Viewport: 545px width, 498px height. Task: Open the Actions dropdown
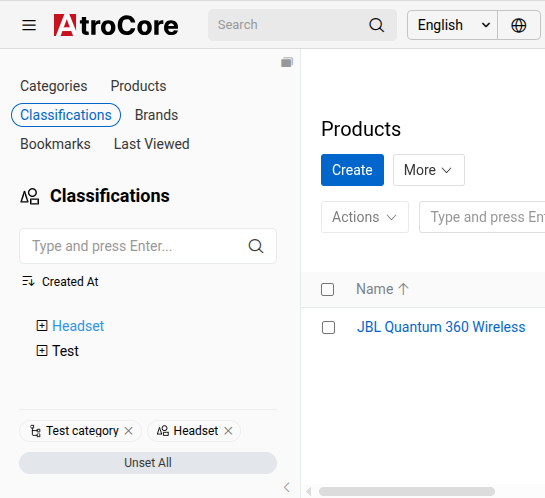click(365, 217)
